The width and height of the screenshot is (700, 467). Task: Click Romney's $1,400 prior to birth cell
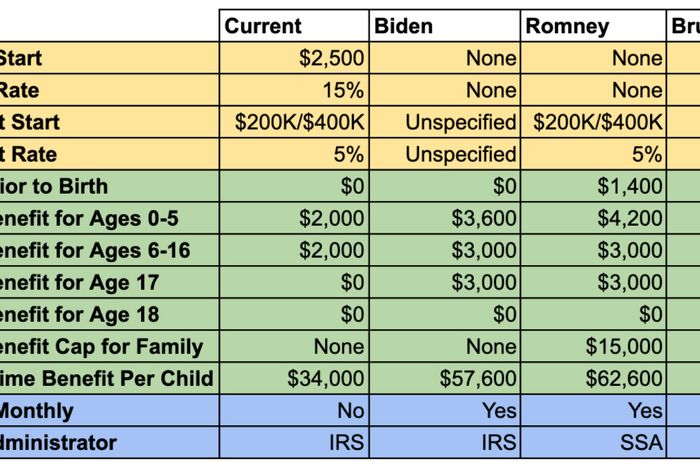click(x=593, y=186)
